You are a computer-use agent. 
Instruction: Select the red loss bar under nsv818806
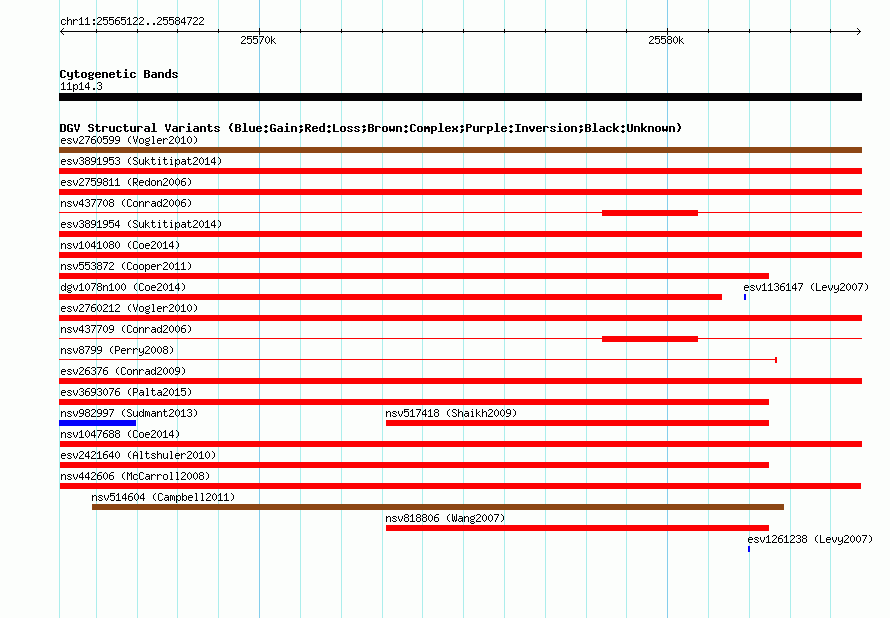(x=577, y=528)
